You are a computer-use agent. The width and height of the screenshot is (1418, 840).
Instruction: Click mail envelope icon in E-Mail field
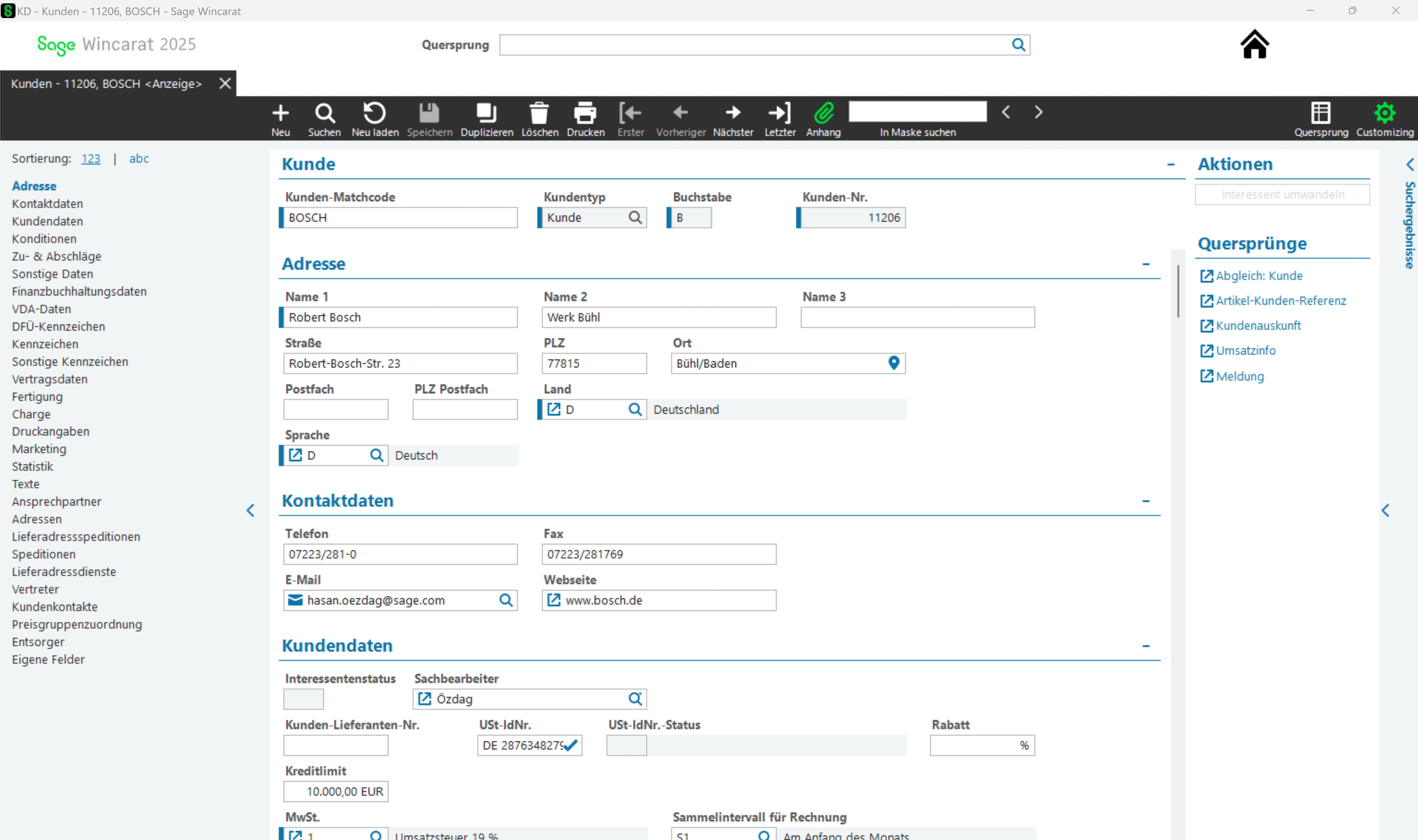pyautogui.click(x=295, y=600)
